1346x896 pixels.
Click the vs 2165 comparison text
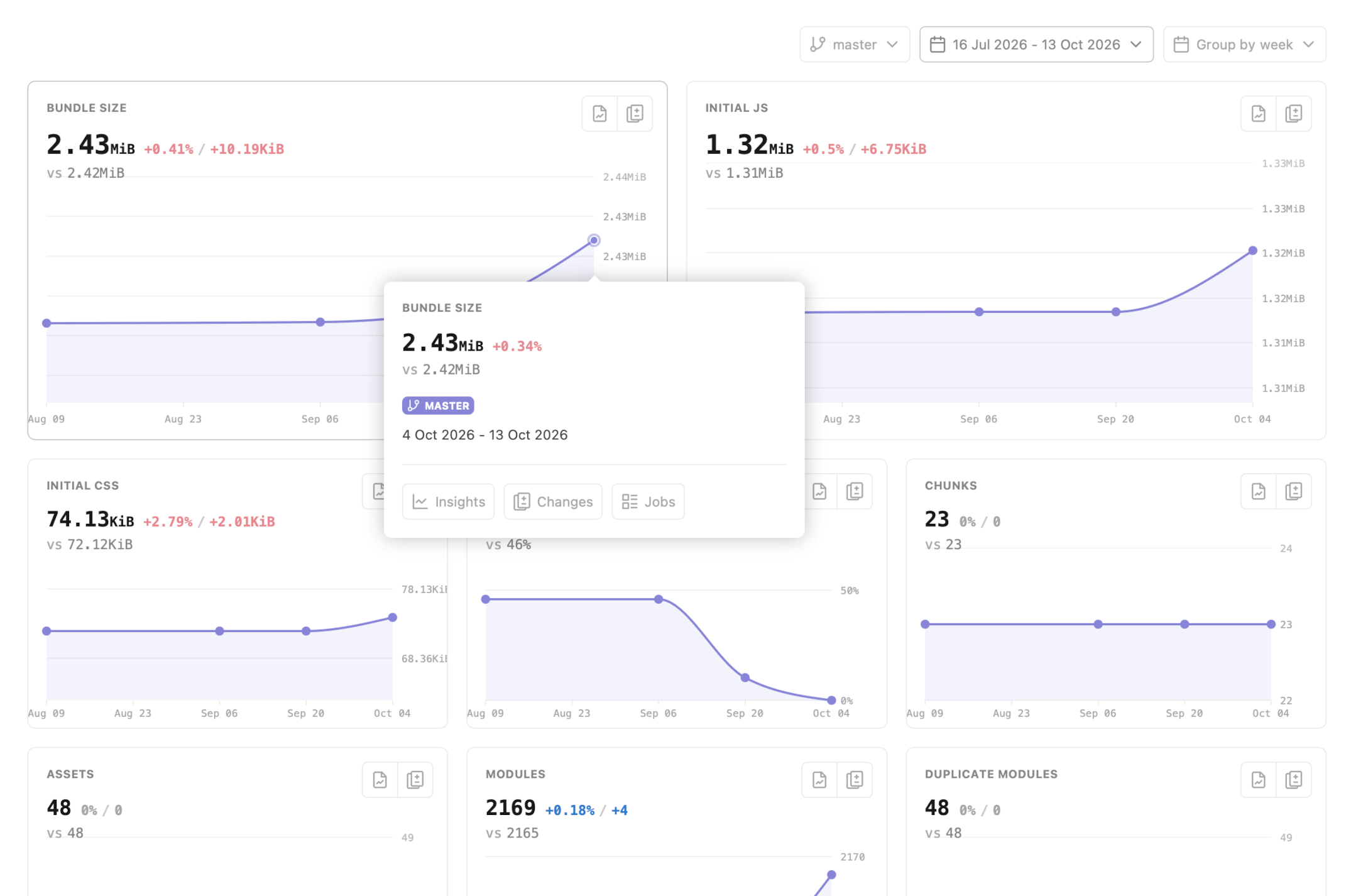click(x=512, y=833)
